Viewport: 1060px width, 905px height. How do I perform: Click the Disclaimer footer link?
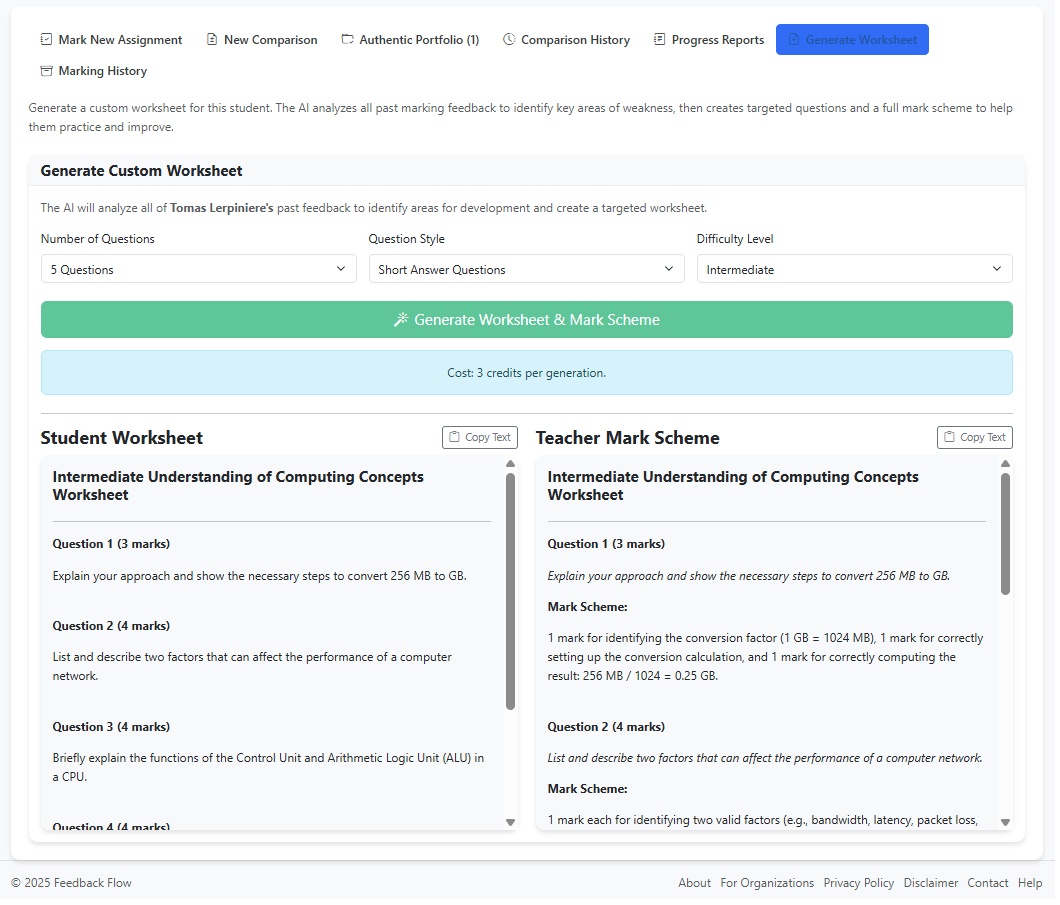pyautogui.click(x=930, y=883)
